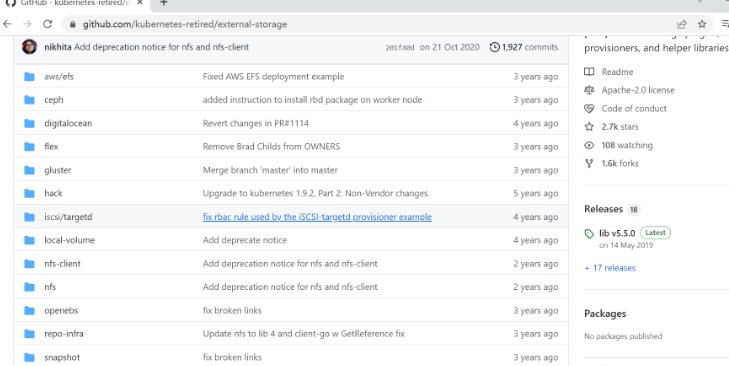The image size is (729, 366).
Task: Click the commit history clock icon
Action: 495,47
